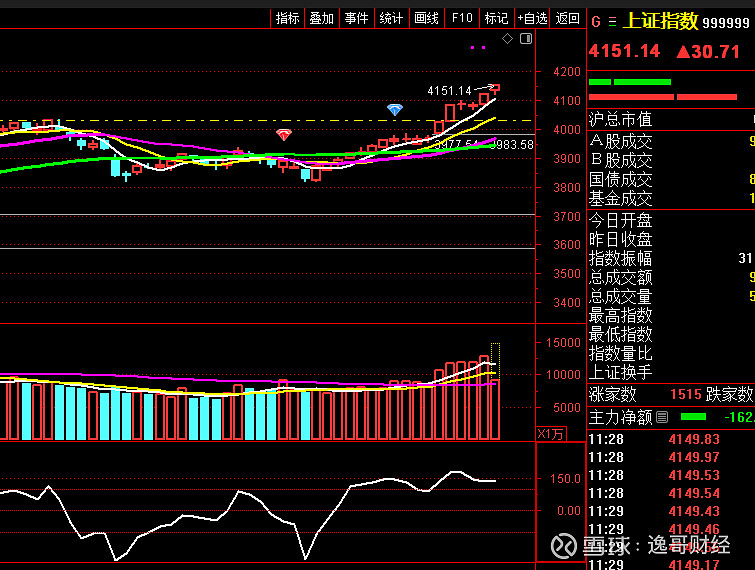Click the G icon before 上证指数
This screenshot has width=755, height=570.
pyautogui.click(x=596, y=22)
